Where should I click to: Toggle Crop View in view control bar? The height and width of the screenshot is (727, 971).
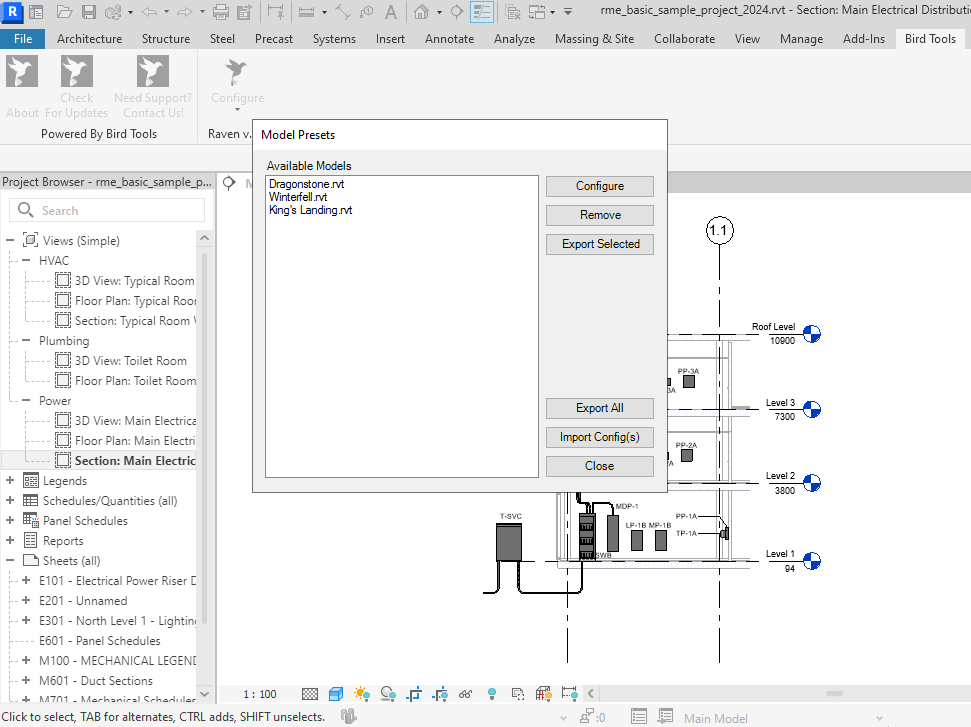point(413,694)
